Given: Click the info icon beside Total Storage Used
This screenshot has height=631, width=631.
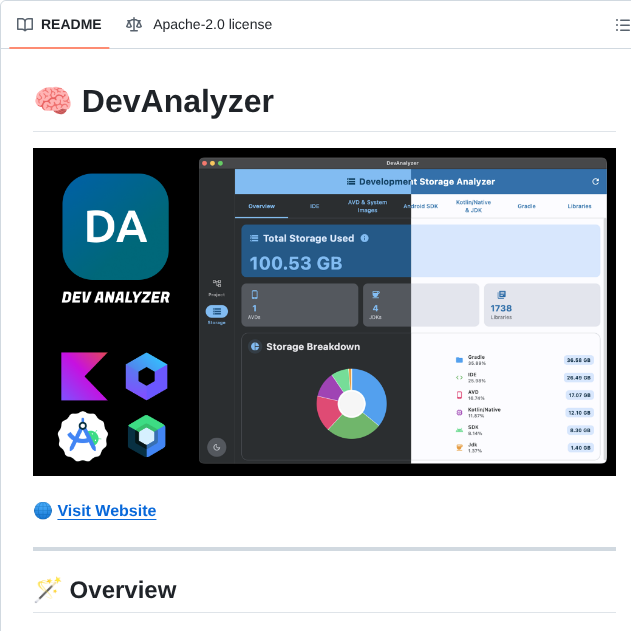Looking at the screenshot, I should coord(365,238).
